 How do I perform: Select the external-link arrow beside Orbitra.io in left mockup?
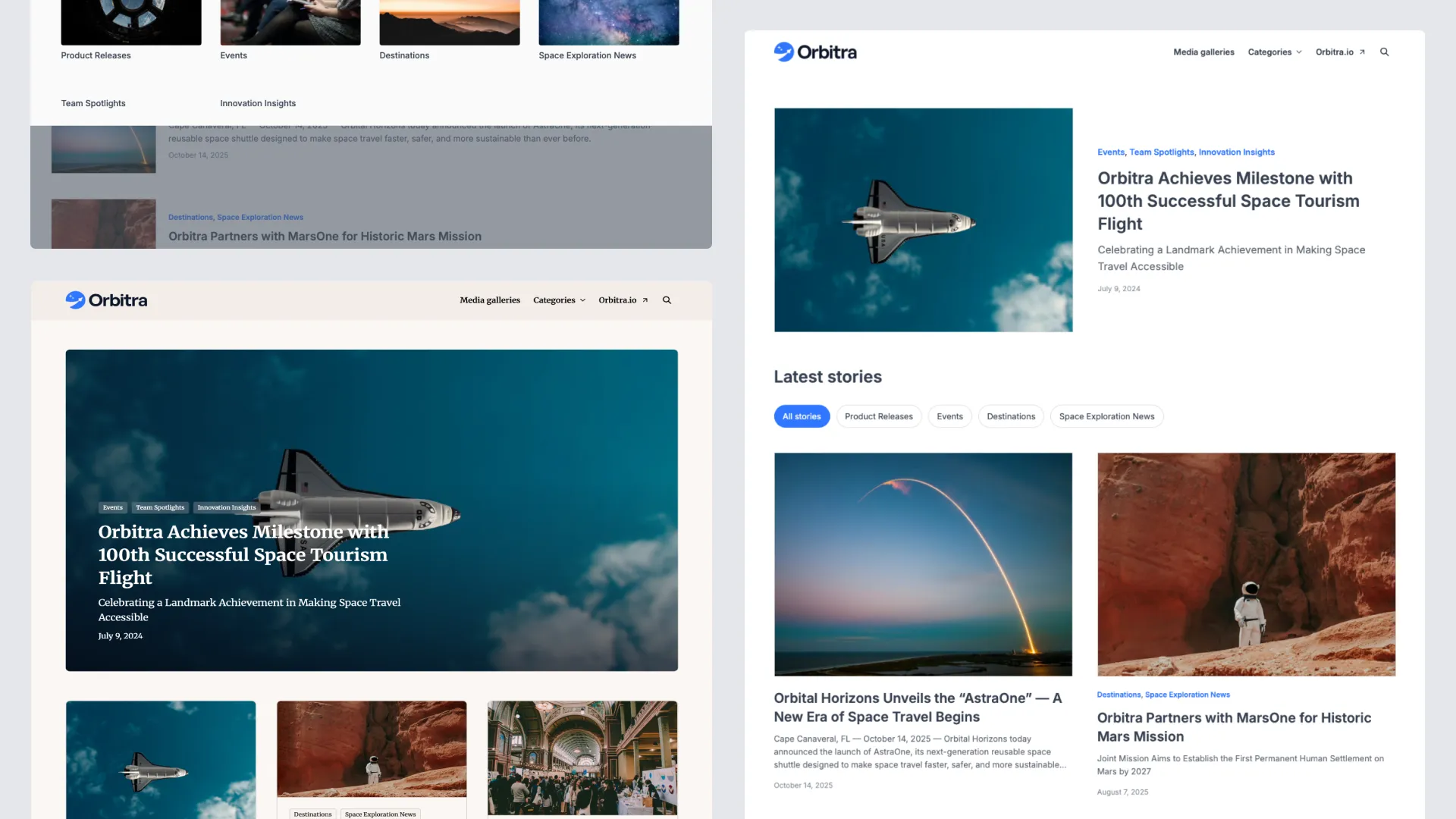[645, 300]
